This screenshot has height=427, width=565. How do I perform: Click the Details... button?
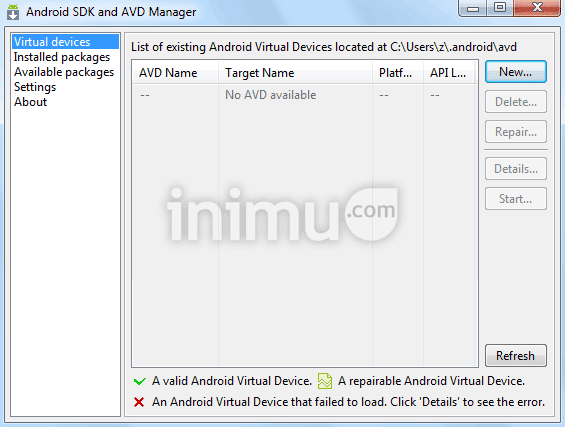pyautogui.click(x=516, y=169)
